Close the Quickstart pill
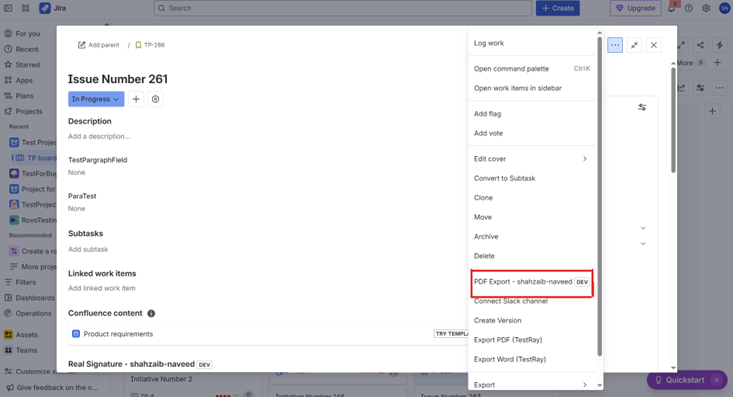 tap(716, 380)
